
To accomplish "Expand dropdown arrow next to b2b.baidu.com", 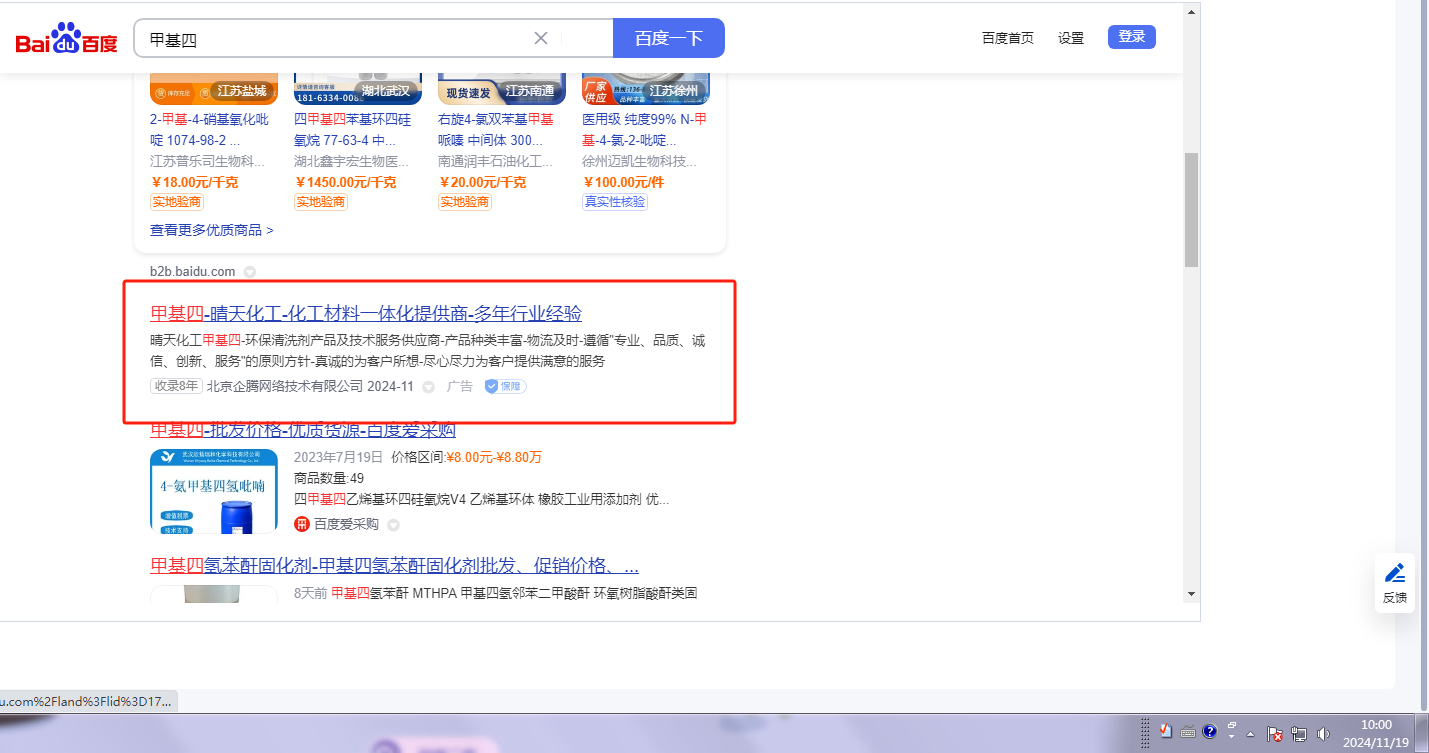I will pos(250,271).
